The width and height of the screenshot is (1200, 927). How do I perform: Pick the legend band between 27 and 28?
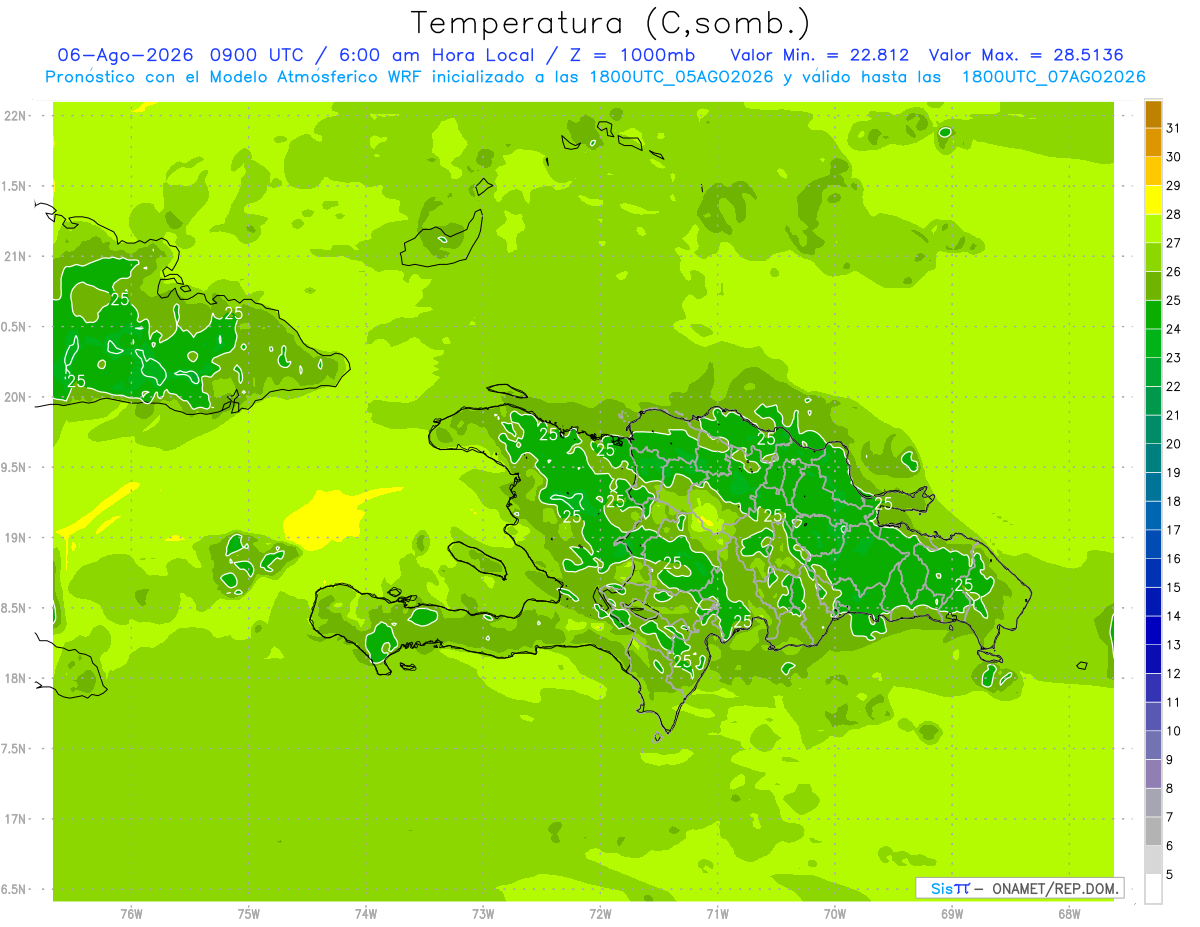click(x=1153, y=229)
